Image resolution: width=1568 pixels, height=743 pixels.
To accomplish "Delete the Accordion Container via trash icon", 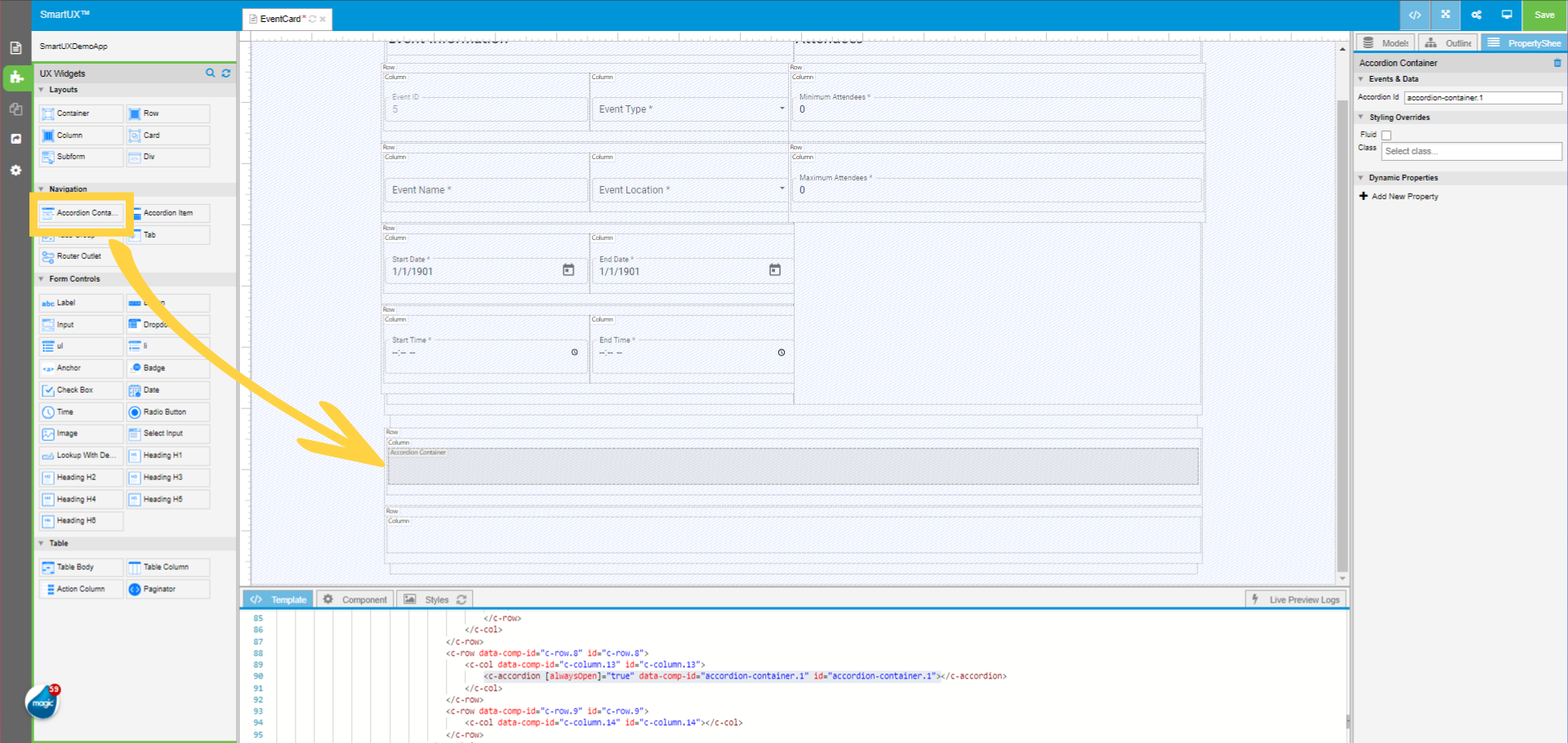I will click(1558, 63).
